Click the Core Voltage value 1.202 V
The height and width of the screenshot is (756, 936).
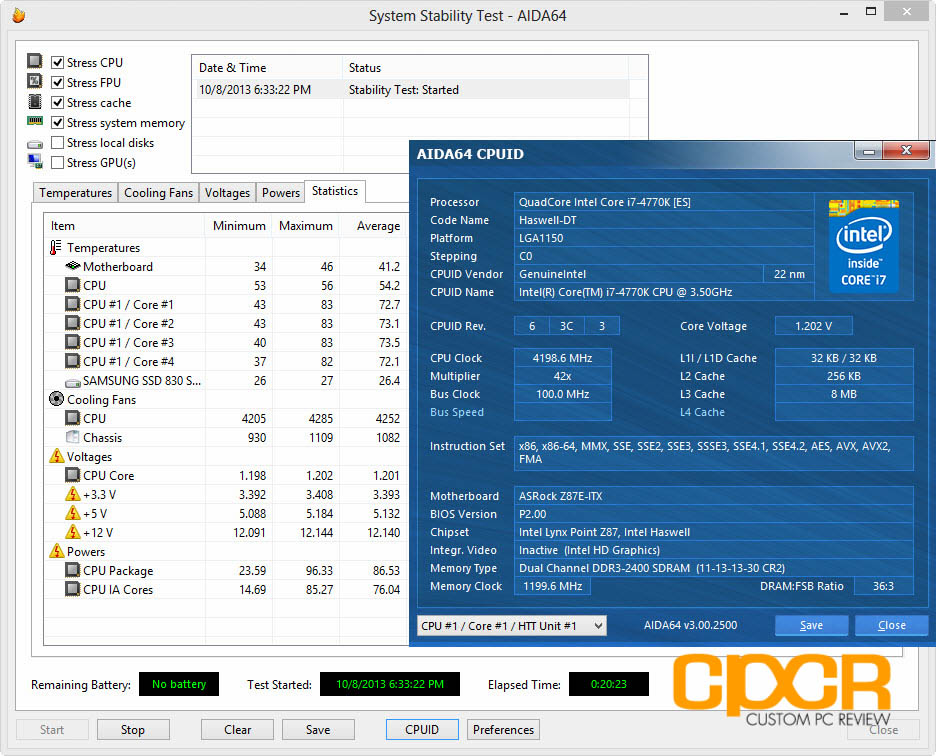coord(813,326)
